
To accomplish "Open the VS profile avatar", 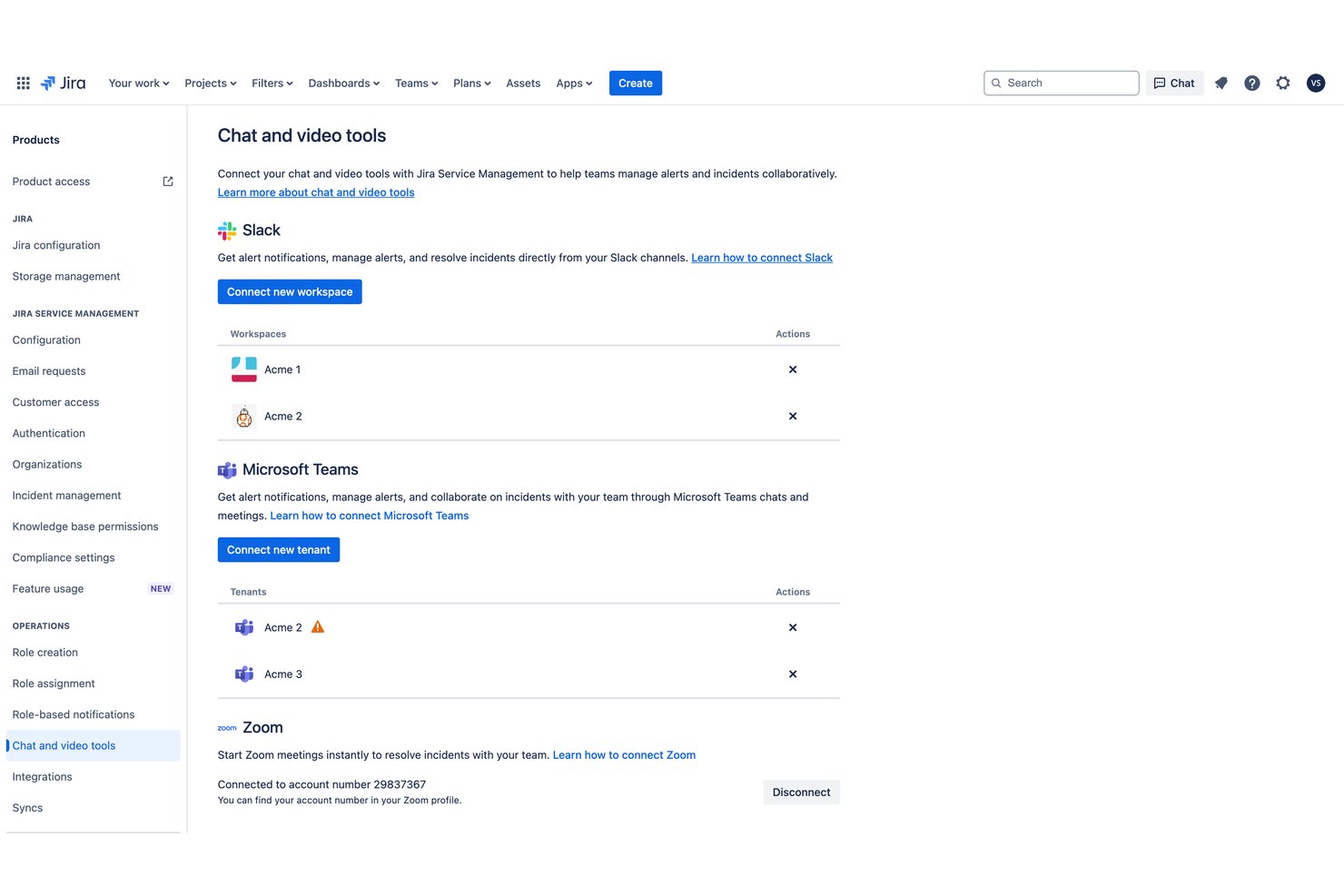I will click(1316, 84).
